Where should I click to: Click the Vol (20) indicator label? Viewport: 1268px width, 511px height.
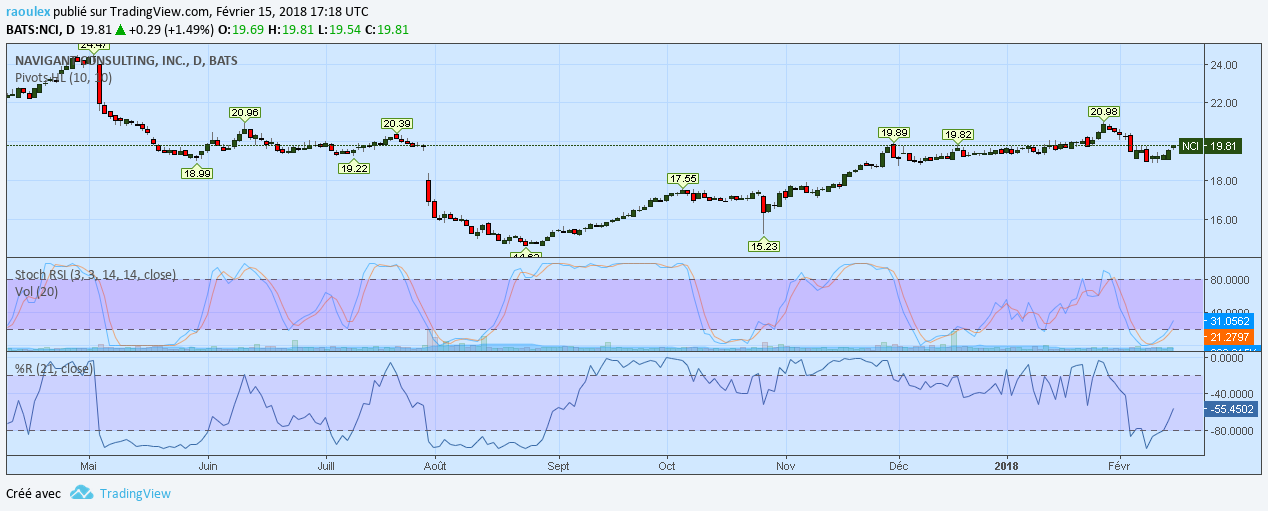38,290
